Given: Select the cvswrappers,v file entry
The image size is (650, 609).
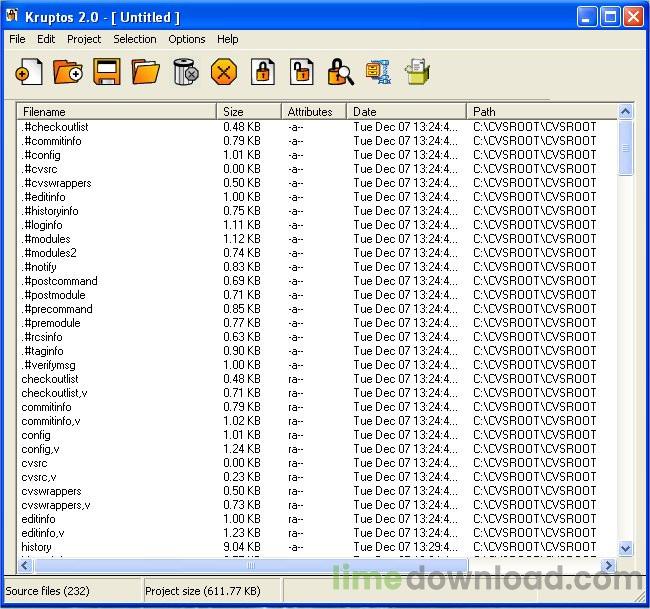Looking at the screenshot, I should [56, 505].
